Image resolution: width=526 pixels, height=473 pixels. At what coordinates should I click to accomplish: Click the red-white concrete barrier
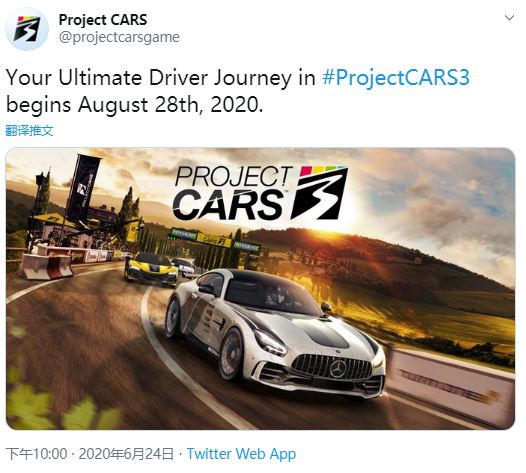[x=47, y=266]
